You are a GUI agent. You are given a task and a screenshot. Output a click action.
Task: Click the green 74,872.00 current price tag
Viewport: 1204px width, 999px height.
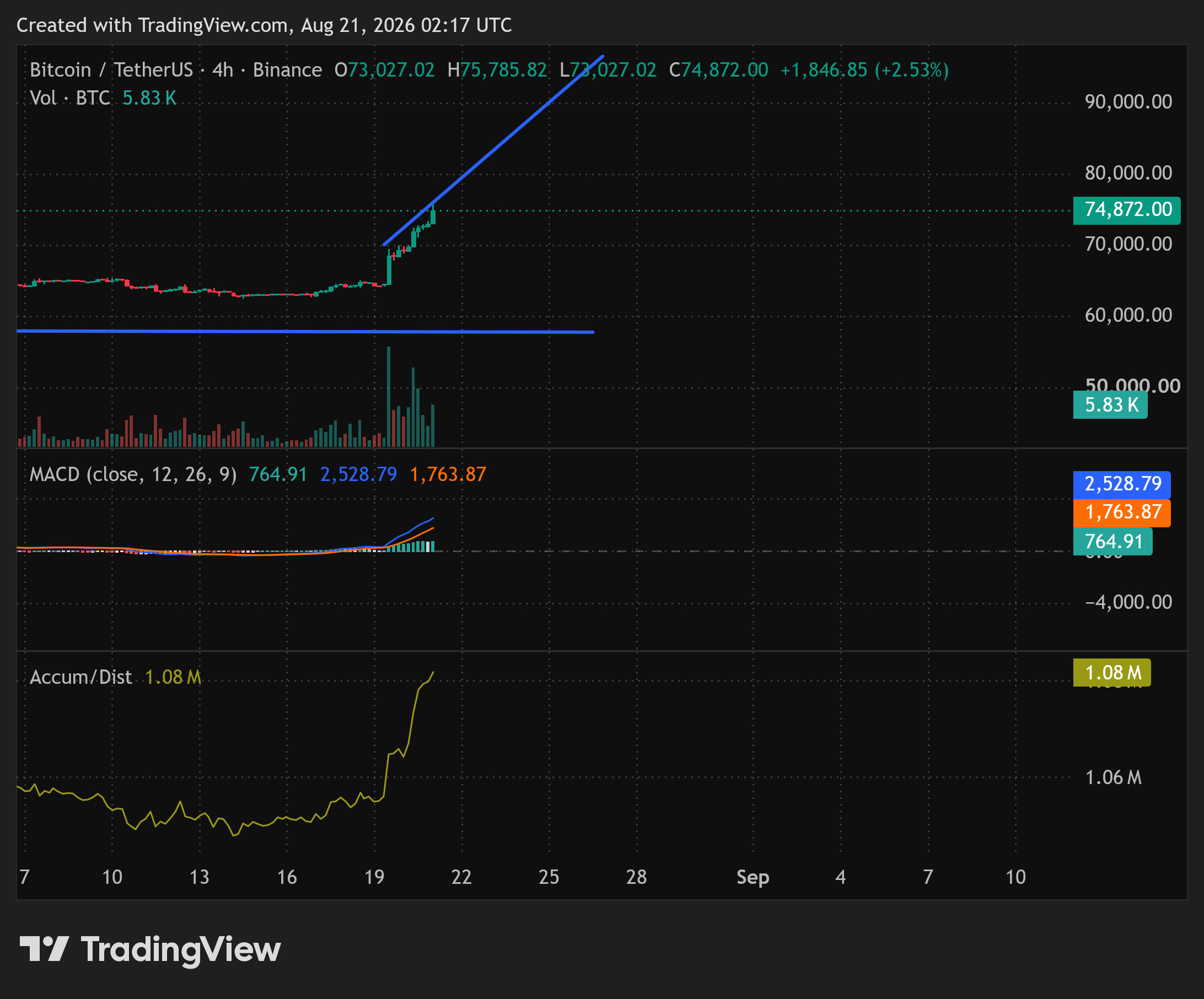pyautogui.click(x=1127, y=210)
